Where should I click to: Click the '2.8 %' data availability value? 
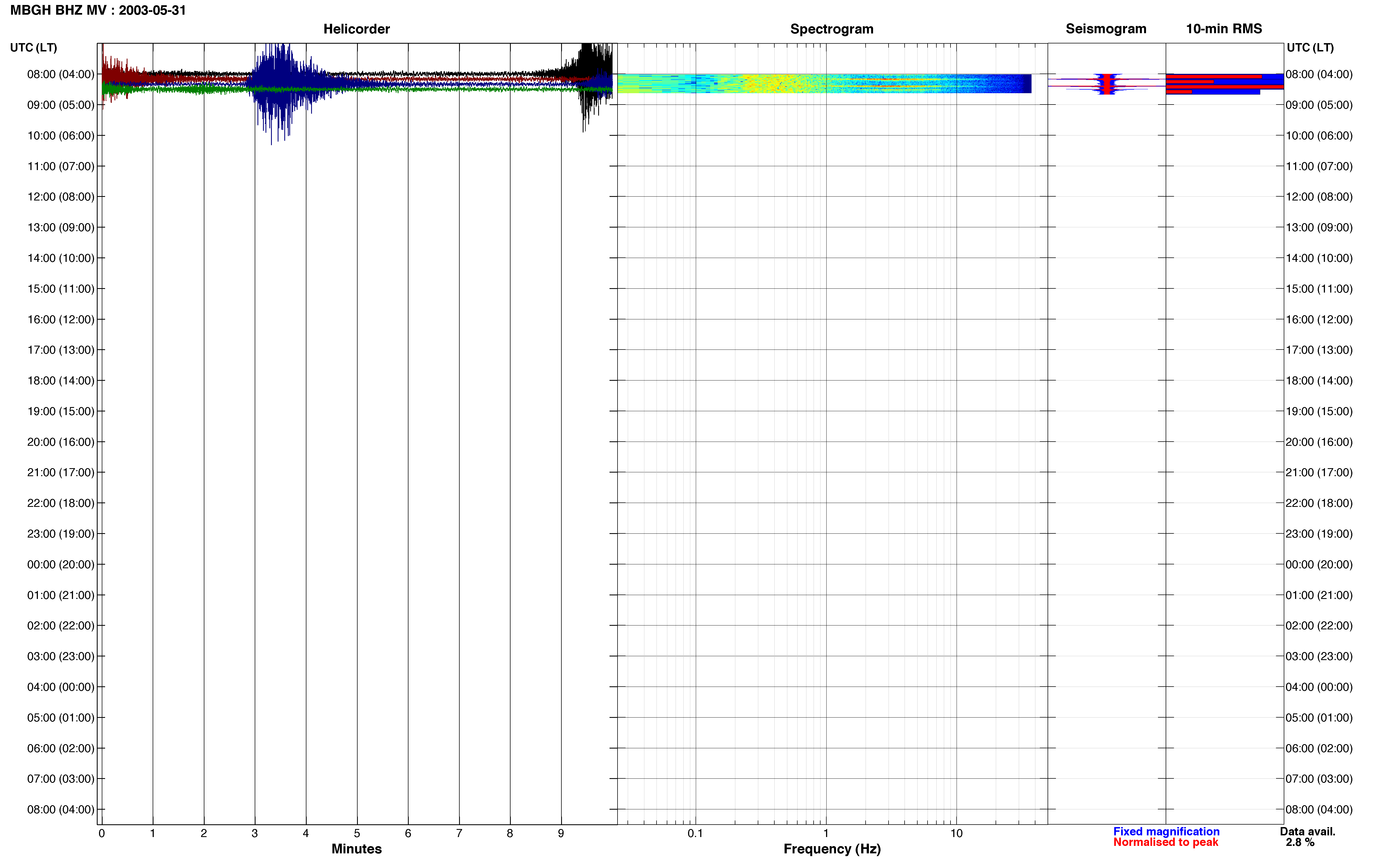coord(1300,843)
